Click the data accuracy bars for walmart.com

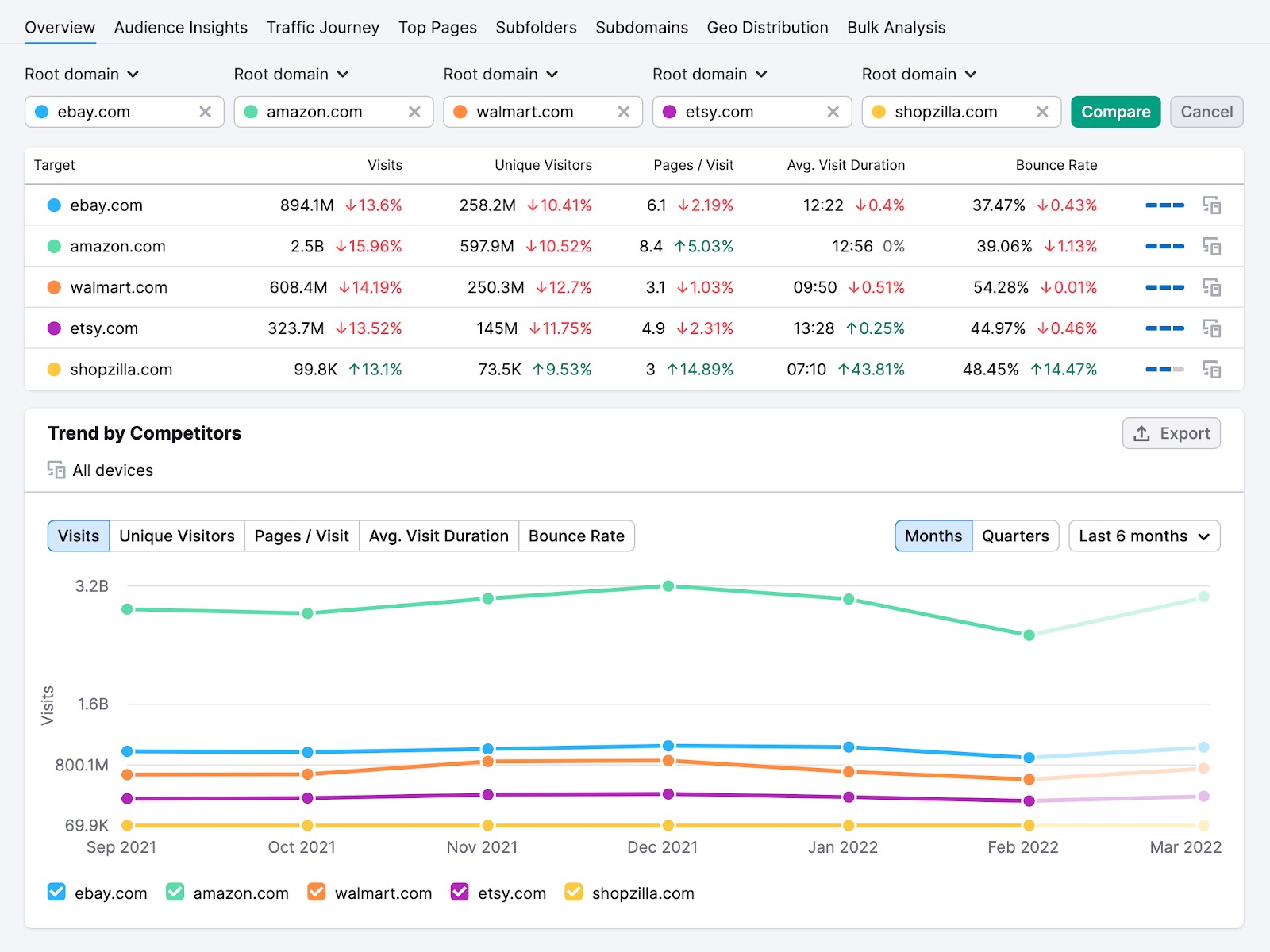[x=1164, y=287]
